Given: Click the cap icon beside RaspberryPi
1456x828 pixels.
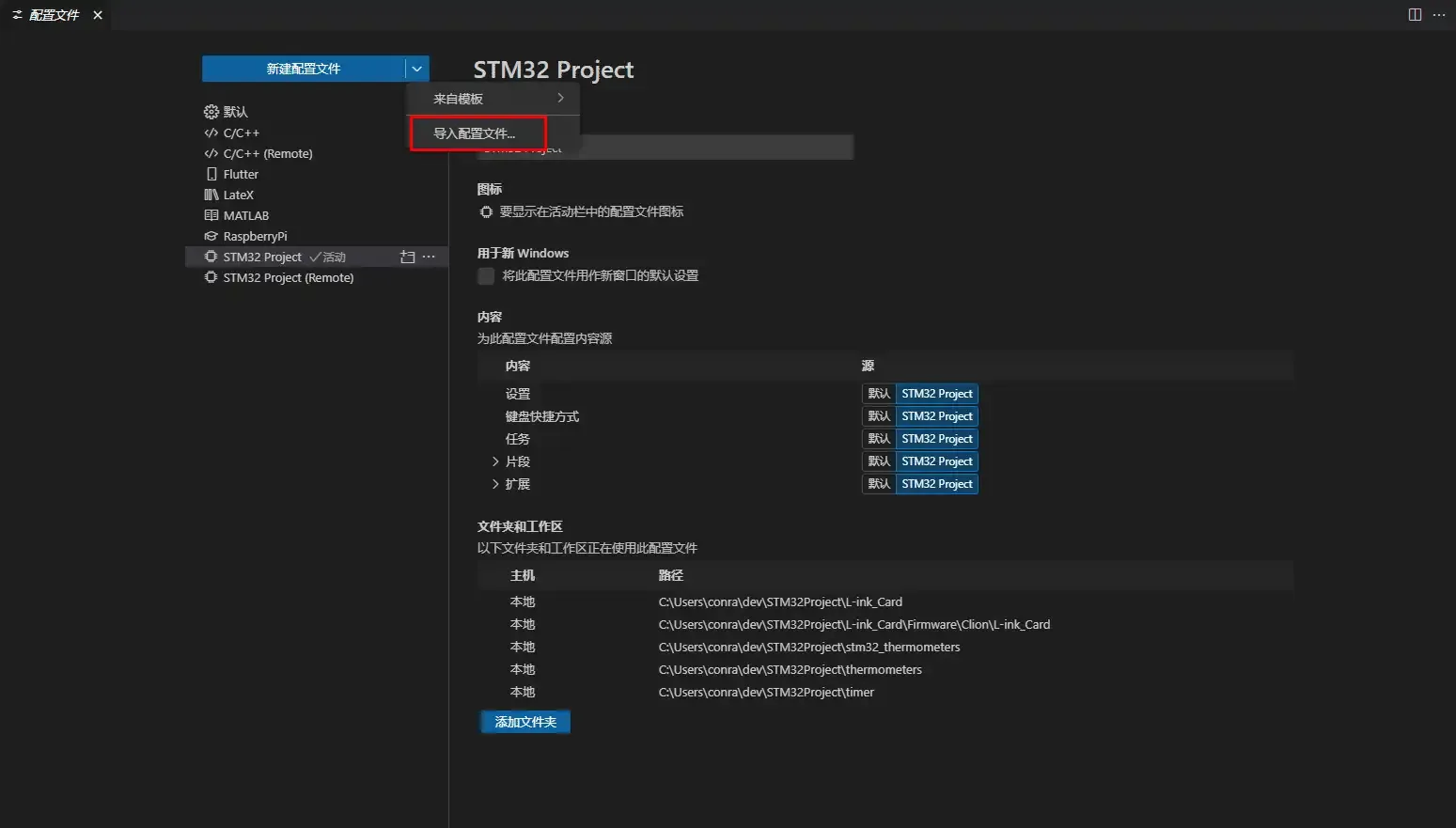Looking at the screenshot, I should pos(211,236).
